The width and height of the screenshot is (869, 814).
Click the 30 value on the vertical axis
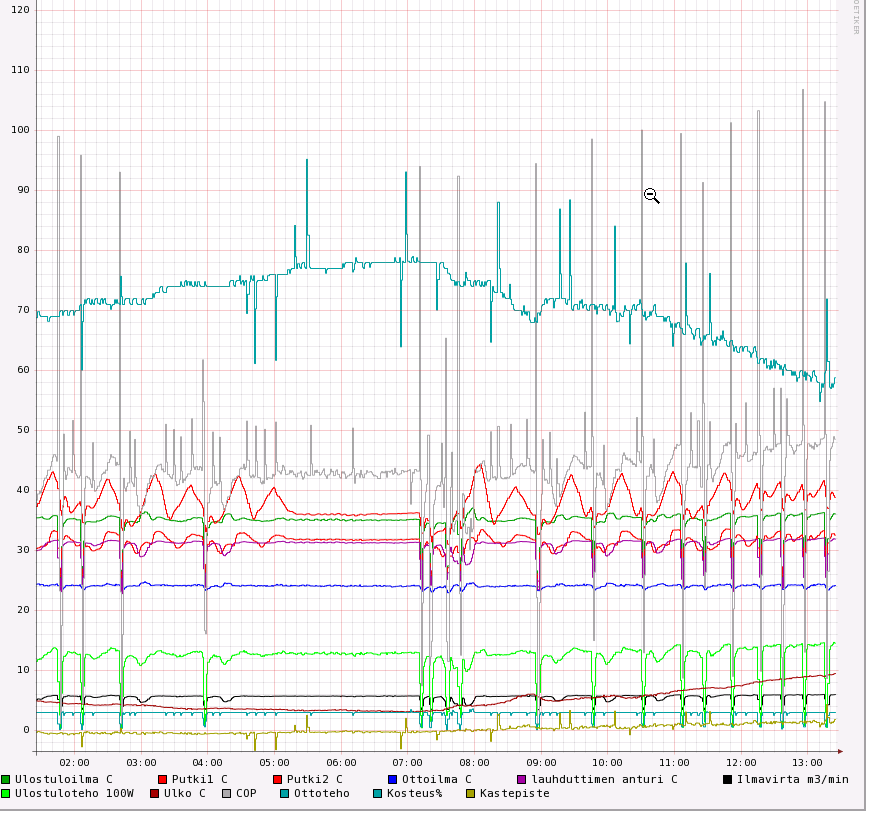[23, 550]
